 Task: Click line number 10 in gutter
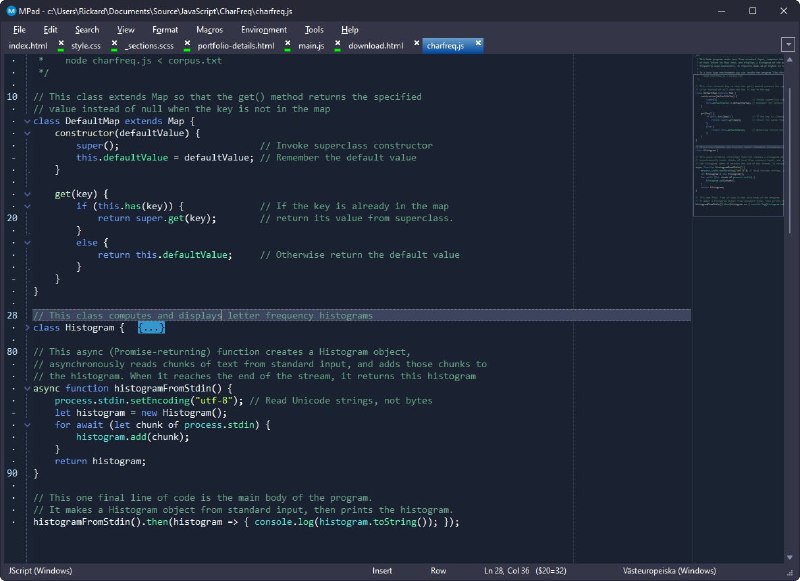[12, 96]
